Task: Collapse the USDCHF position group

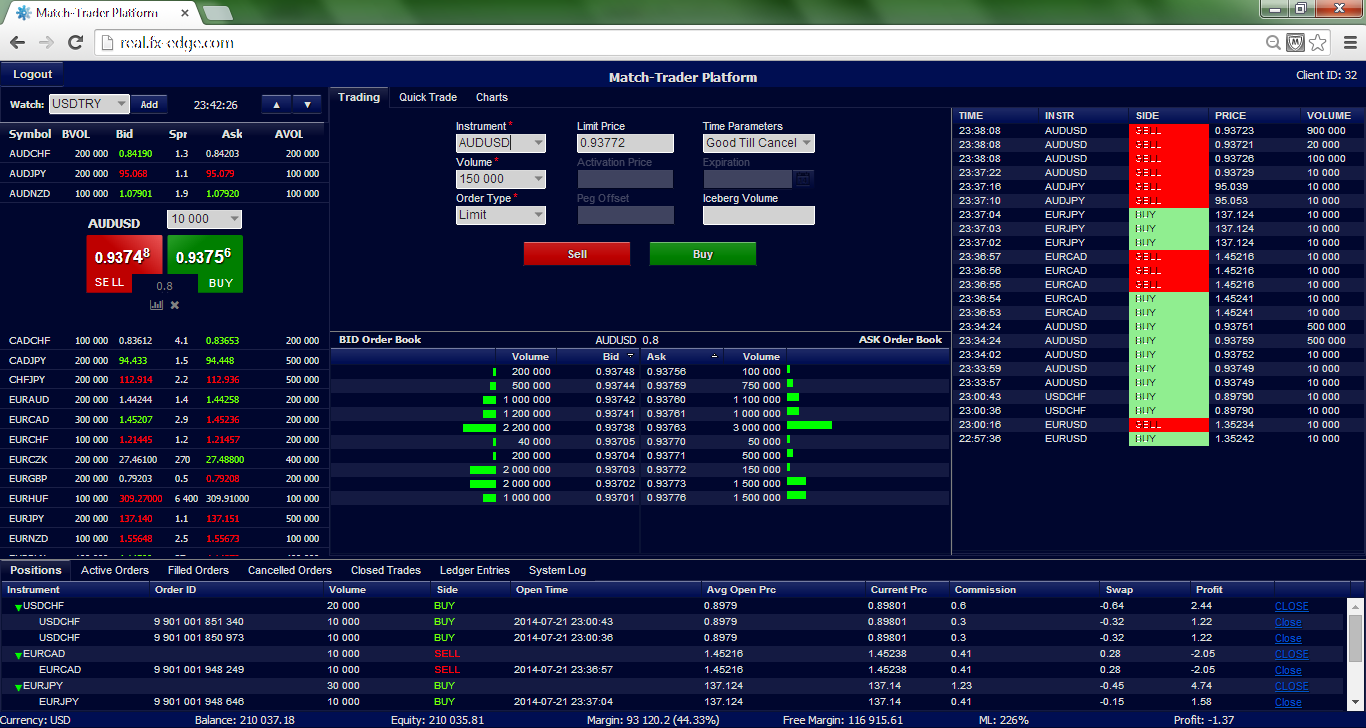Action: click(x=18, y=608)
